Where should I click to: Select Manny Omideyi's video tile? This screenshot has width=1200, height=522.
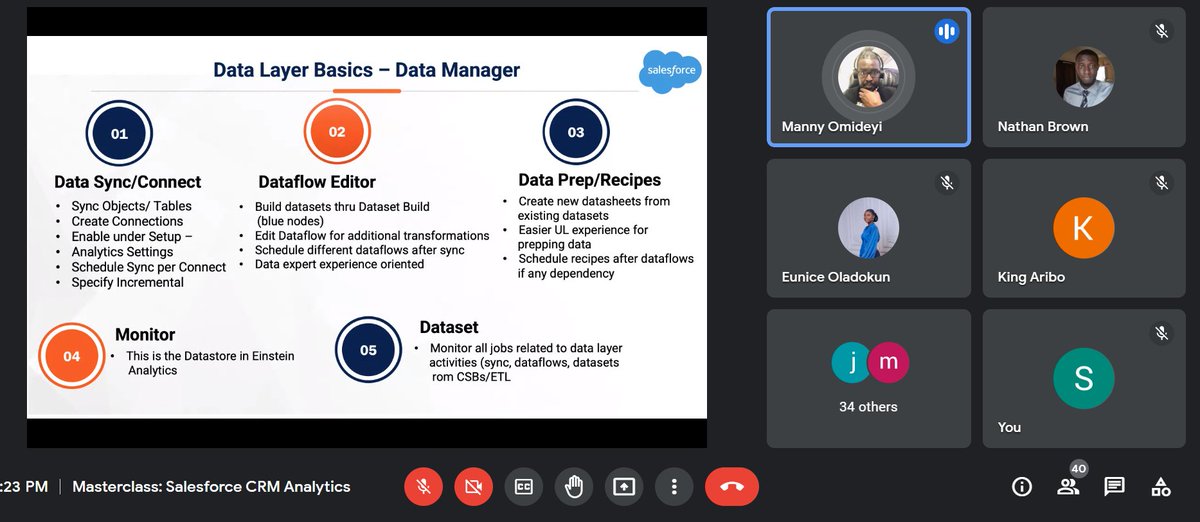pyautogui.click(x=868, y=77)
